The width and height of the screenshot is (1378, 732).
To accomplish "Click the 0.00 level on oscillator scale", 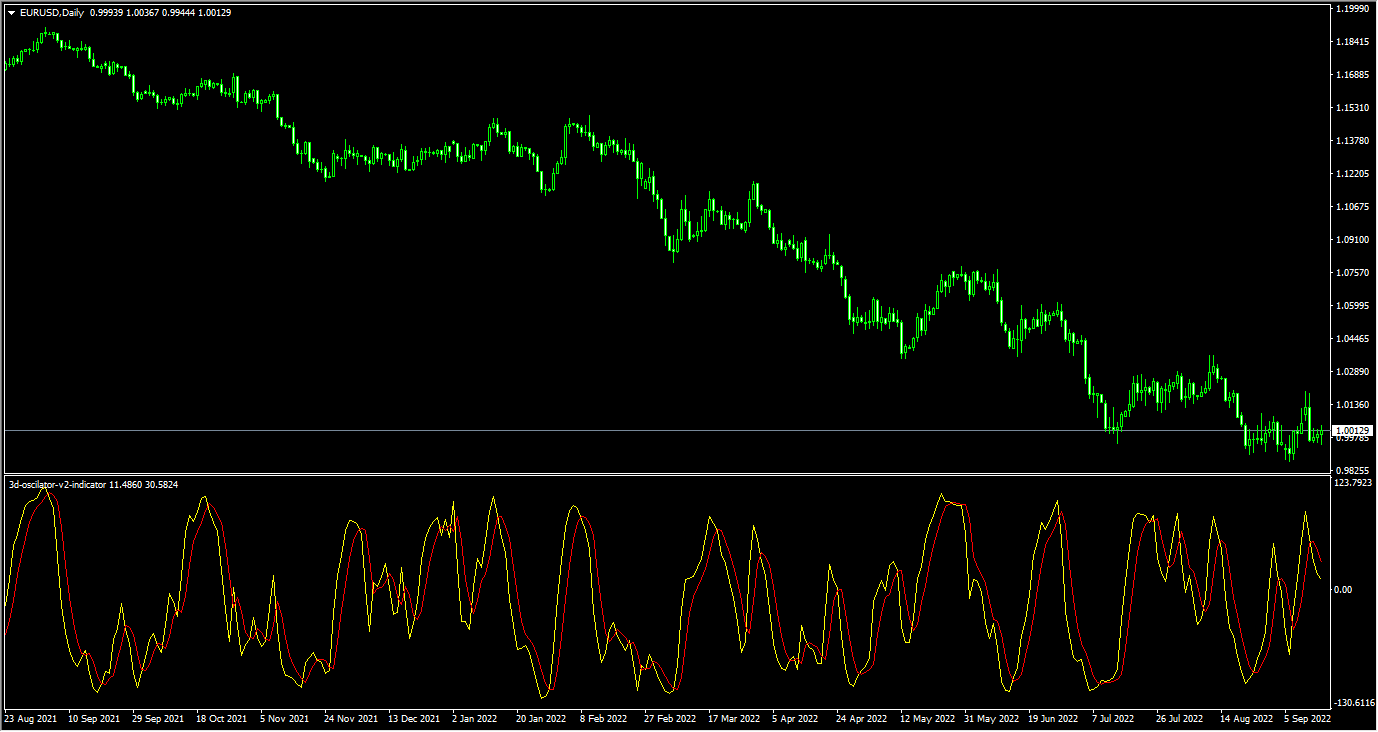I will [x=1344, y=590].
